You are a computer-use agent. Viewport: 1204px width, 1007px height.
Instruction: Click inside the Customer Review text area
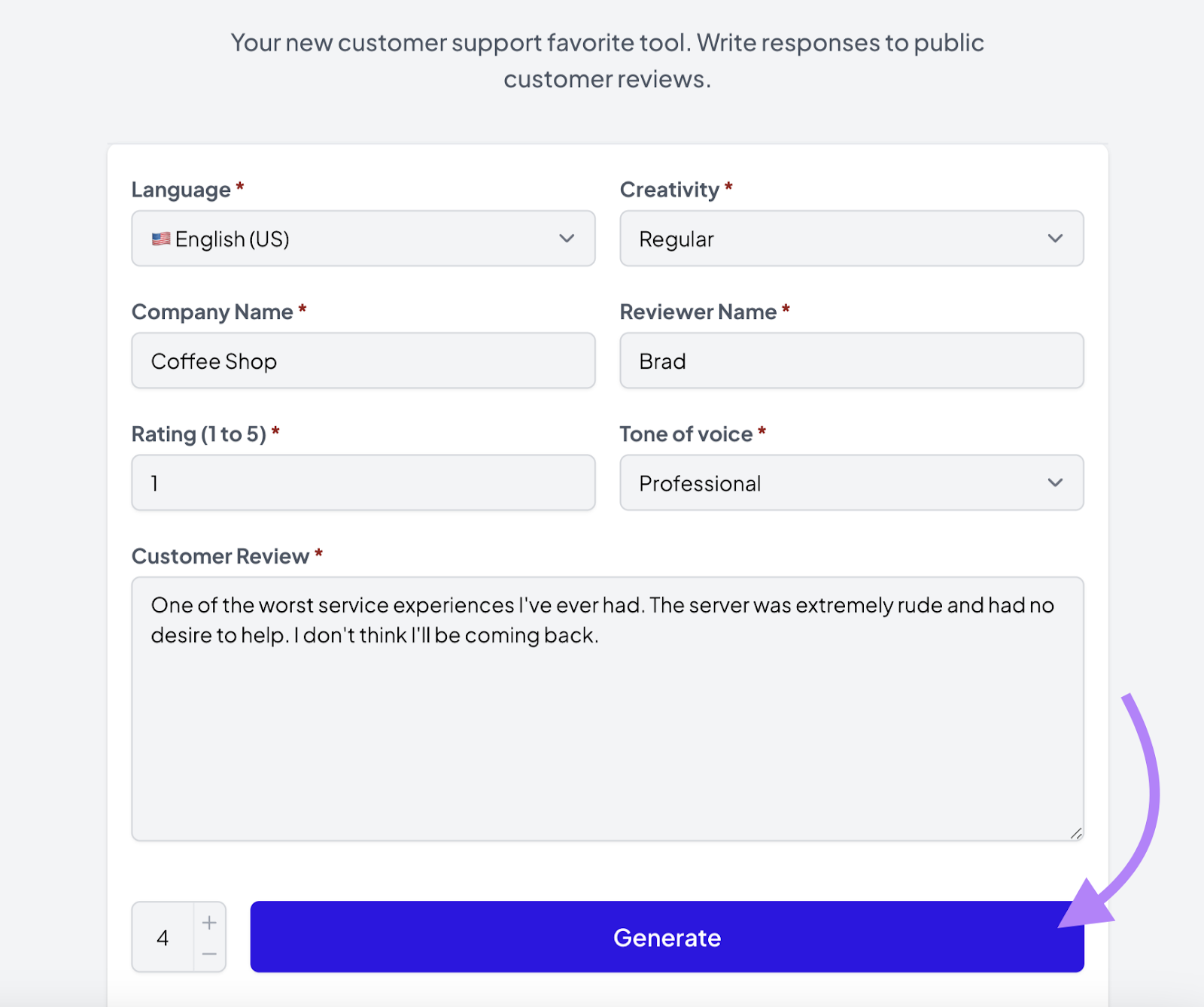pos(607,707)
